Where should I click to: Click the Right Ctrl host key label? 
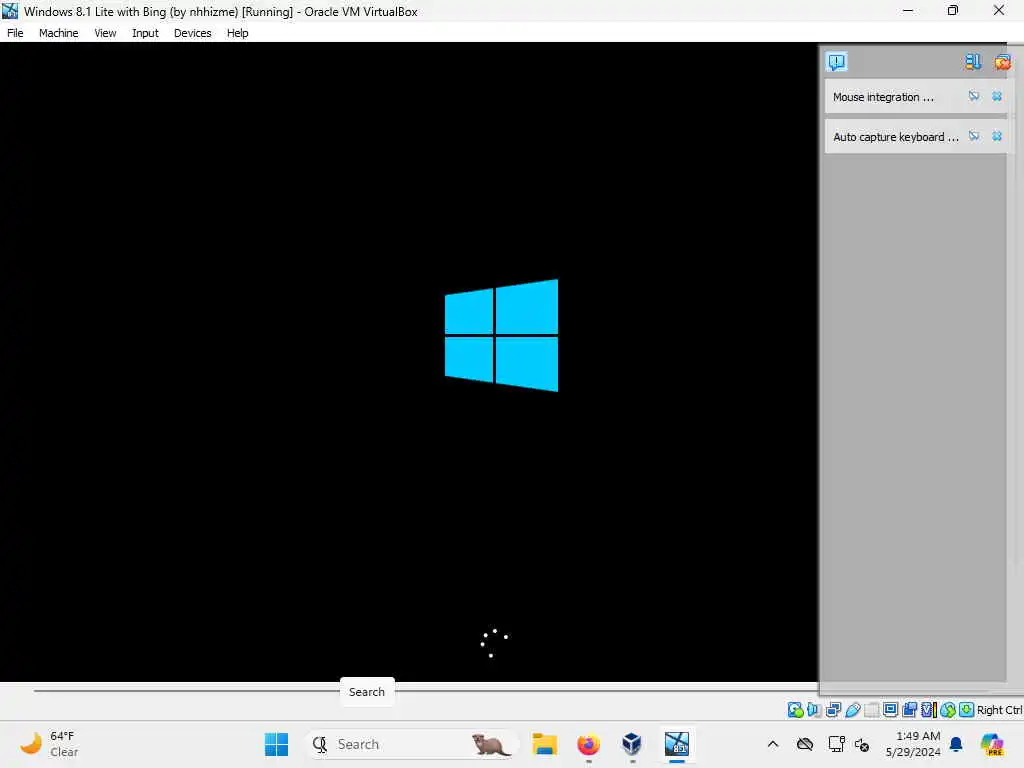click(x=999, y=710)
